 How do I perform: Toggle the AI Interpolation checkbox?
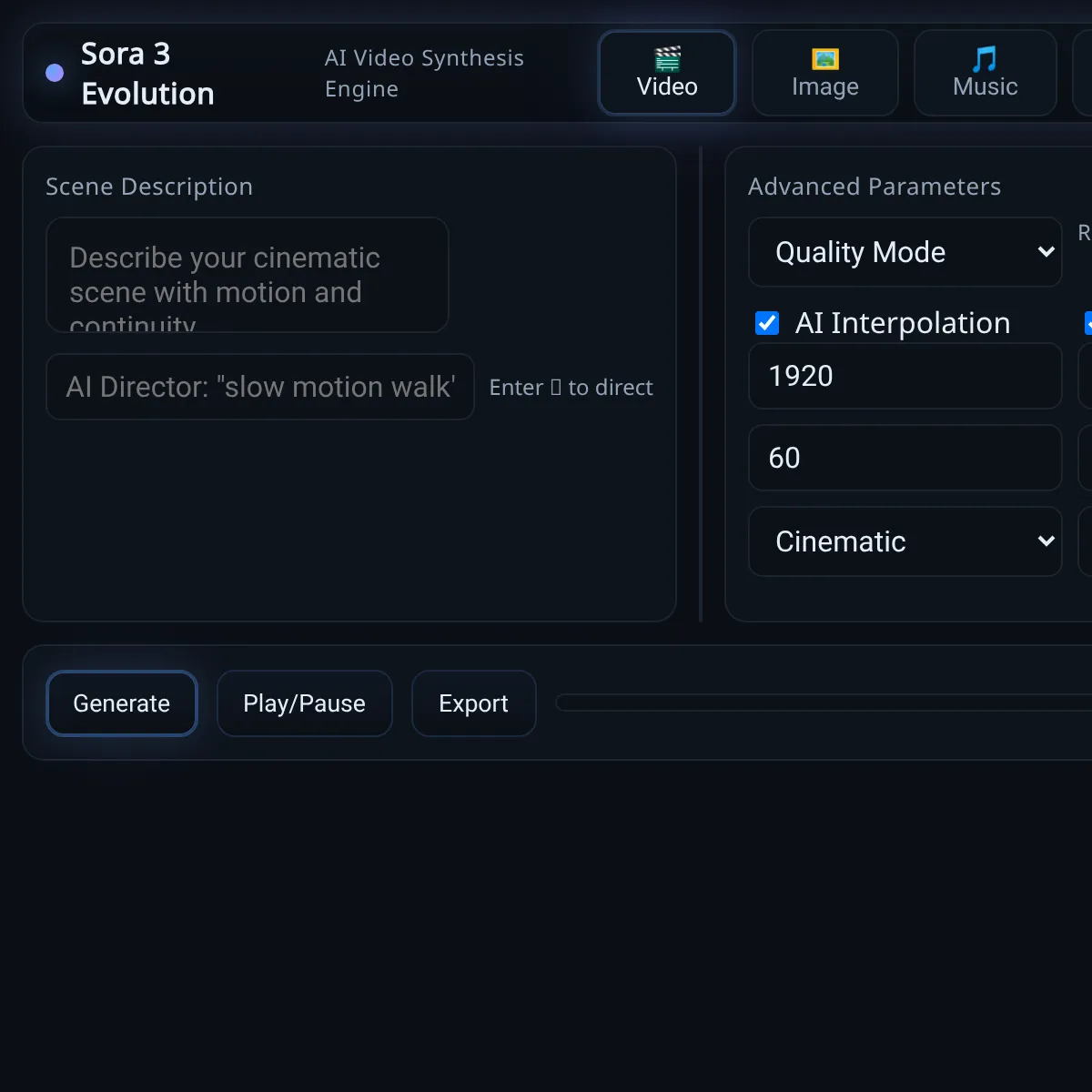pos(767,323)
